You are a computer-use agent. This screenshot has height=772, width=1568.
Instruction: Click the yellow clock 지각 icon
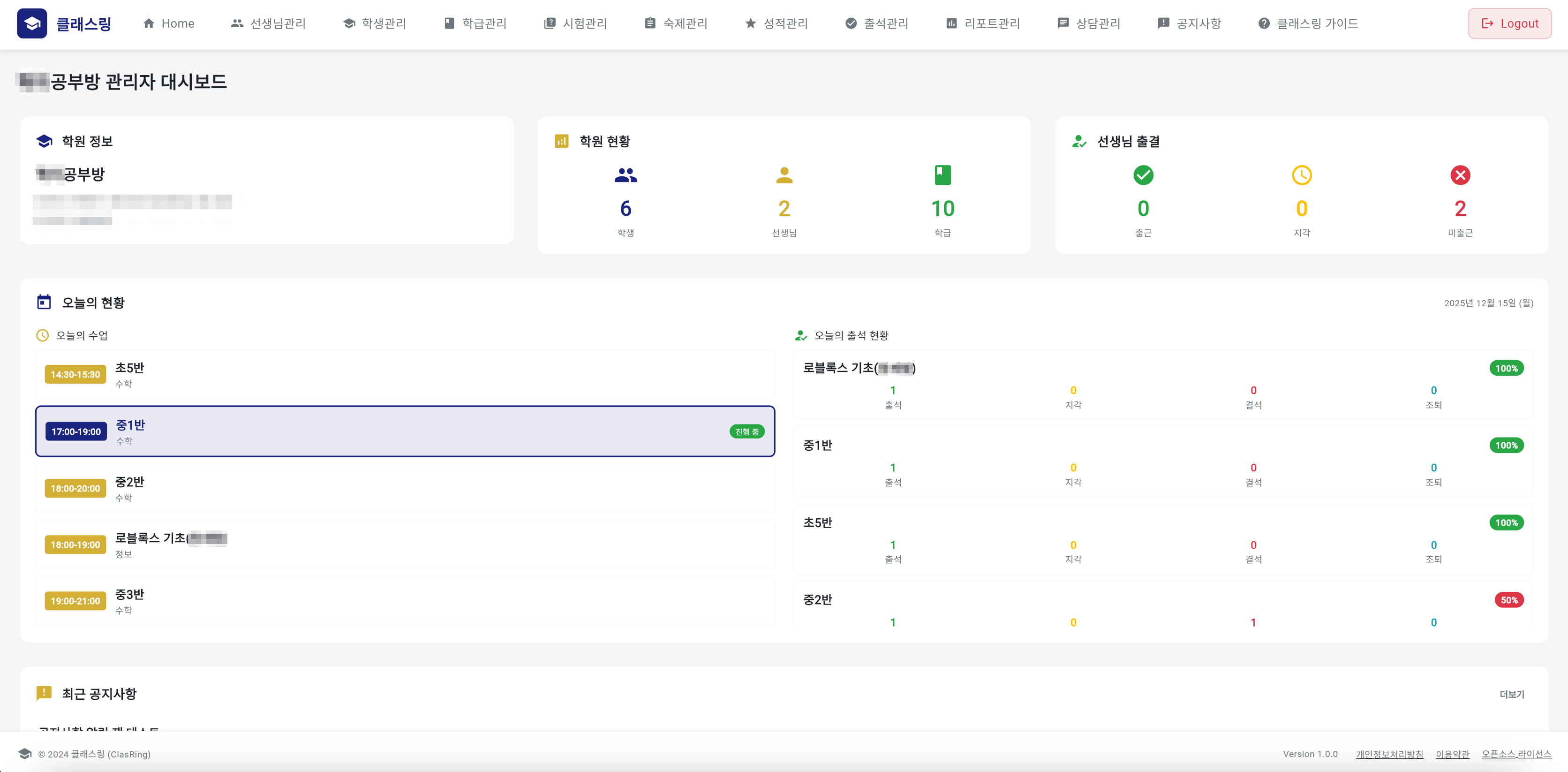pyautogui.click(x=1301, y=175)
